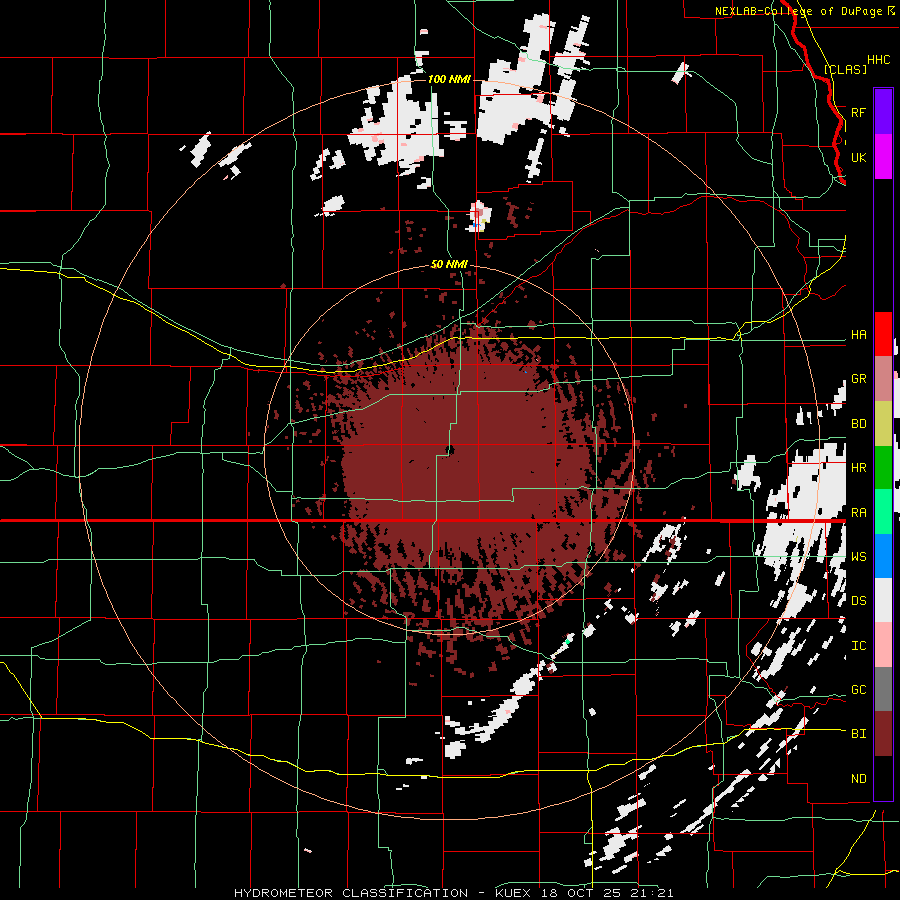This screenshot has height=900, width=900.
Task: Click the HA legend label
Action: tap(858, 334)
